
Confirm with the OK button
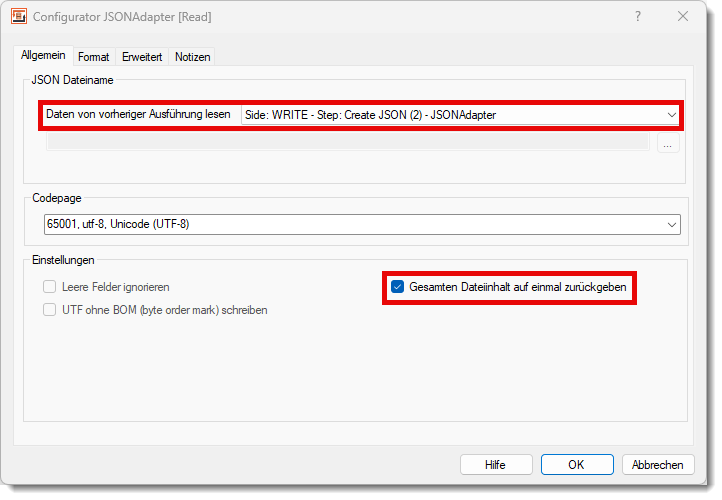(x=576, y=465)
